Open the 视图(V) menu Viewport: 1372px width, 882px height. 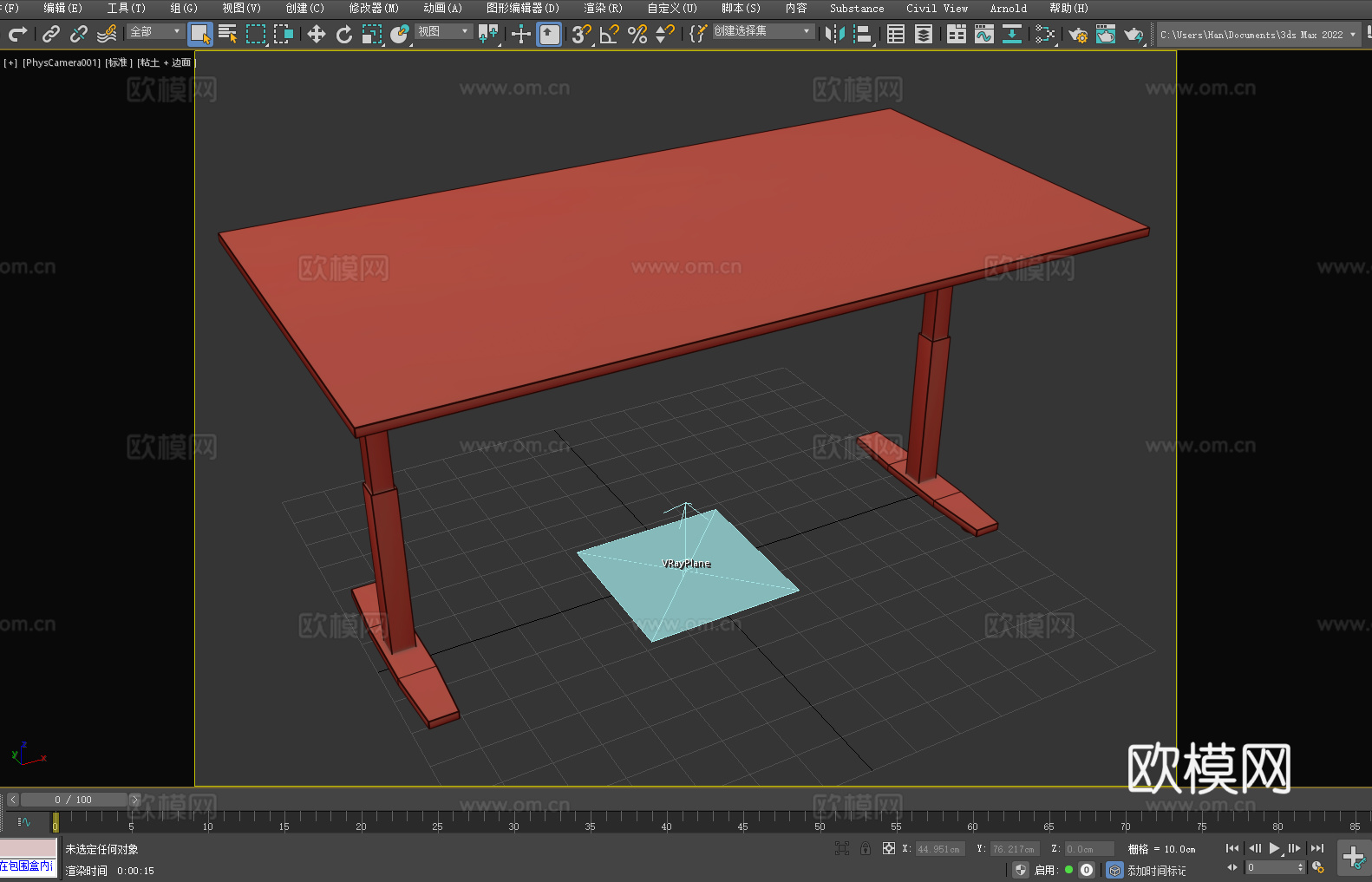241,8
